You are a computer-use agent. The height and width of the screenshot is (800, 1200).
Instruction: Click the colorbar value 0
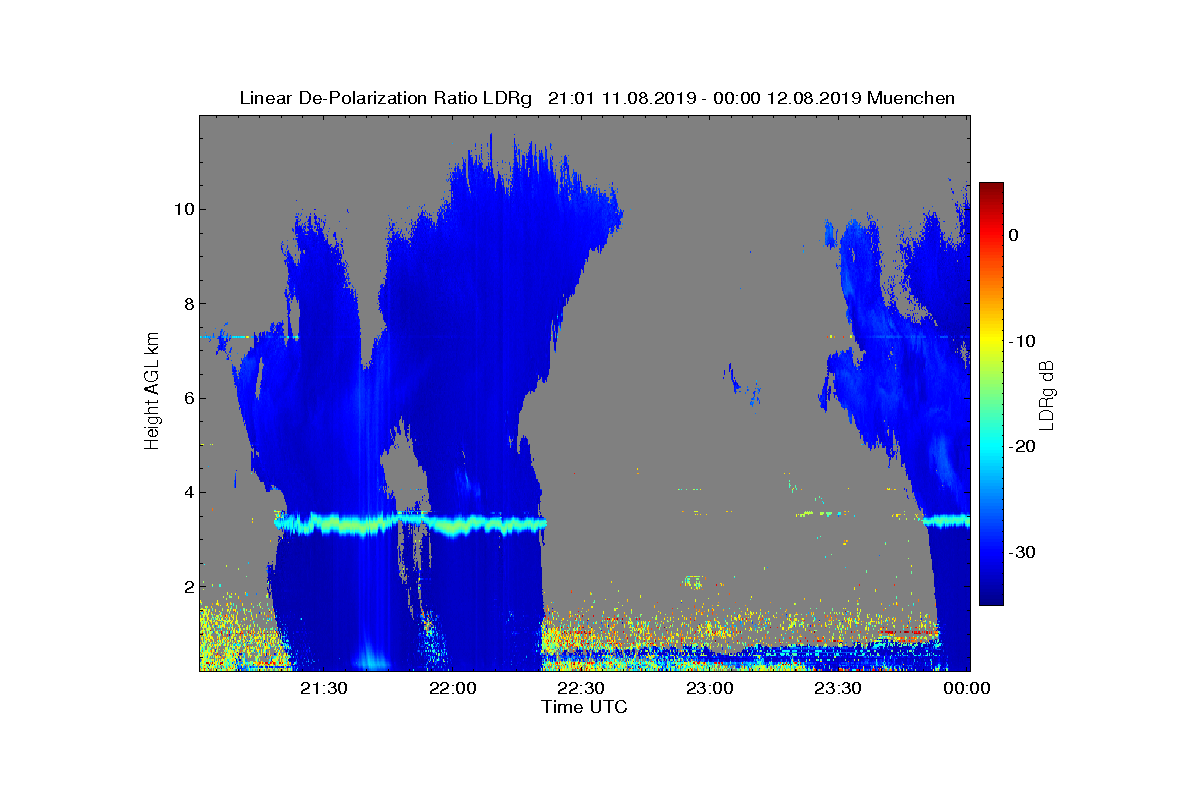(1013, 235)
